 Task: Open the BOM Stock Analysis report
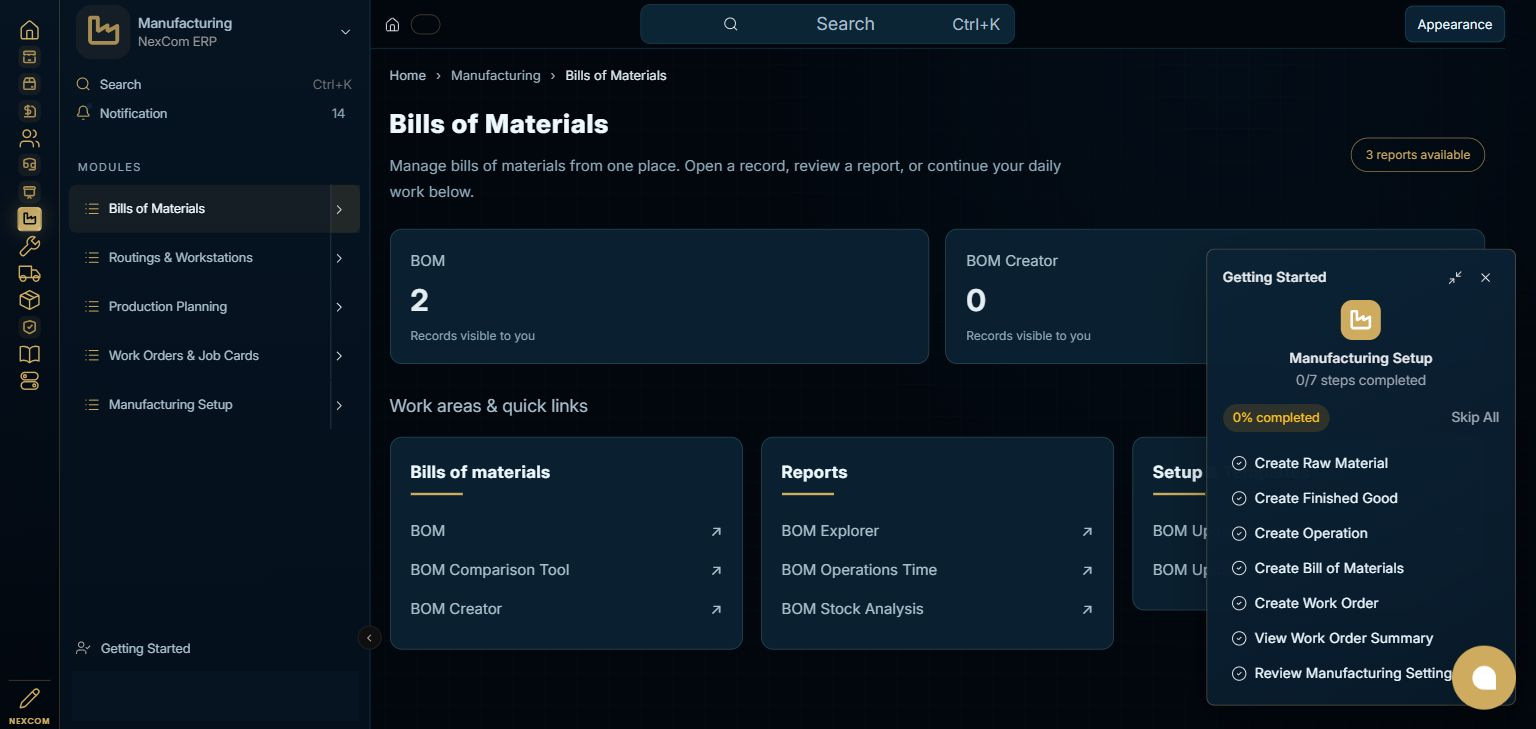coord(937,609)
